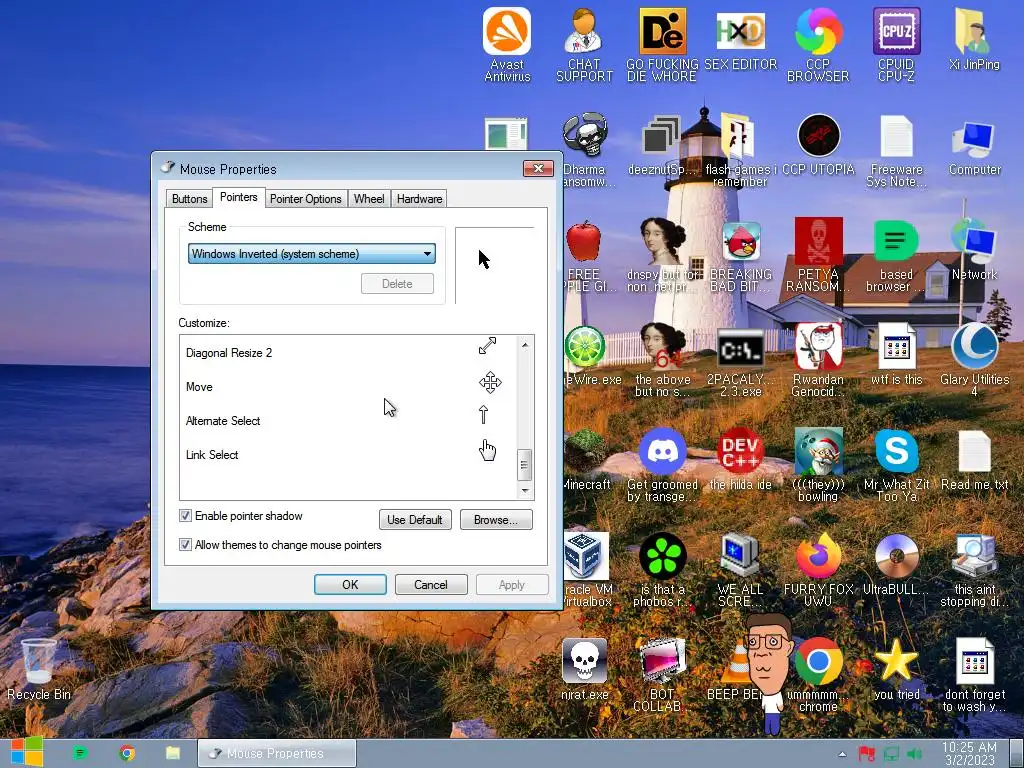The image size is (1024, 768).
Task: Toggle Allow themes to change mouse pointers
Action: (x=185, y=545)
